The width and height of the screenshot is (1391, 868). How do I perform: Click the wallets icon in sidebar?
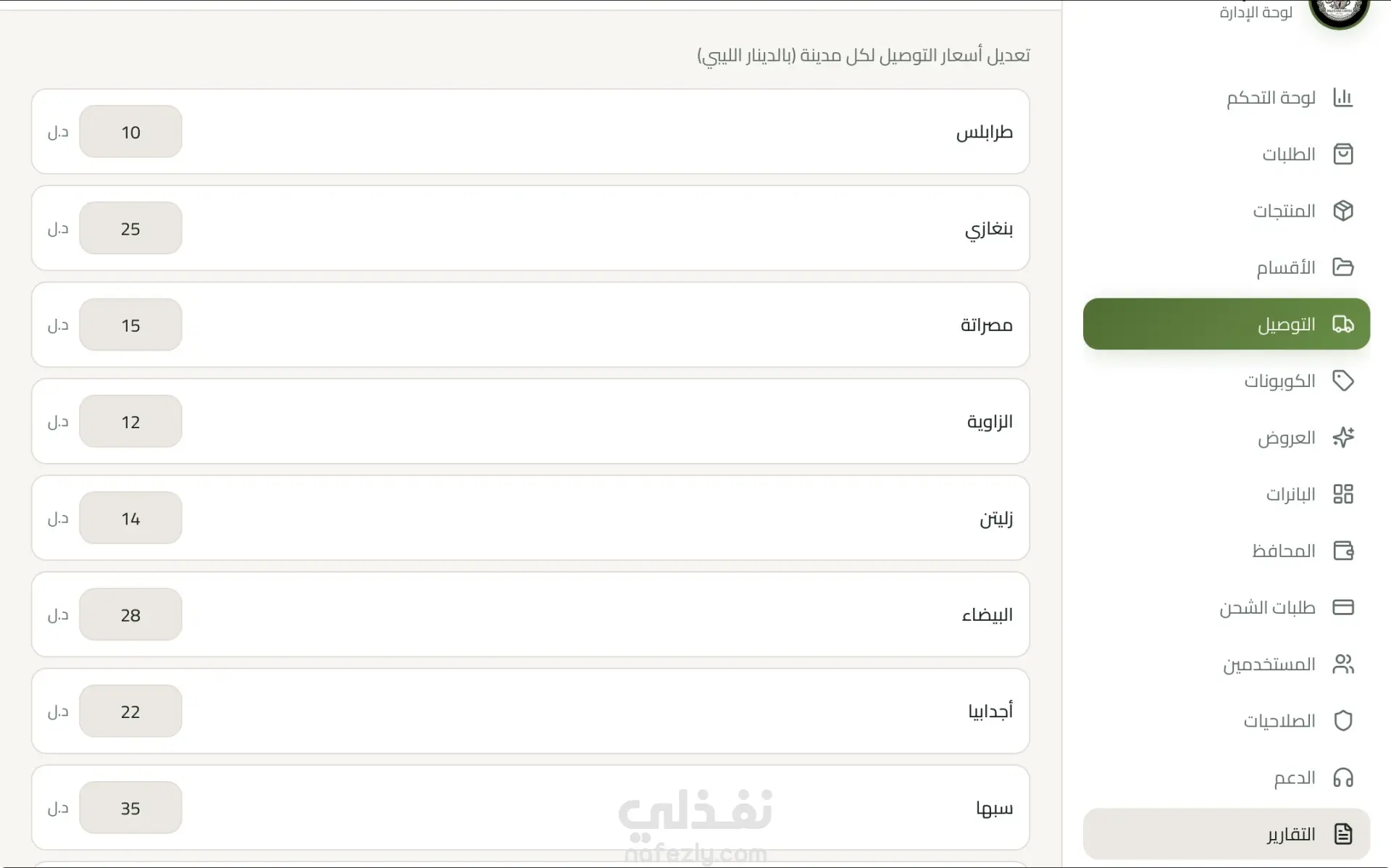click(1342, 551)
